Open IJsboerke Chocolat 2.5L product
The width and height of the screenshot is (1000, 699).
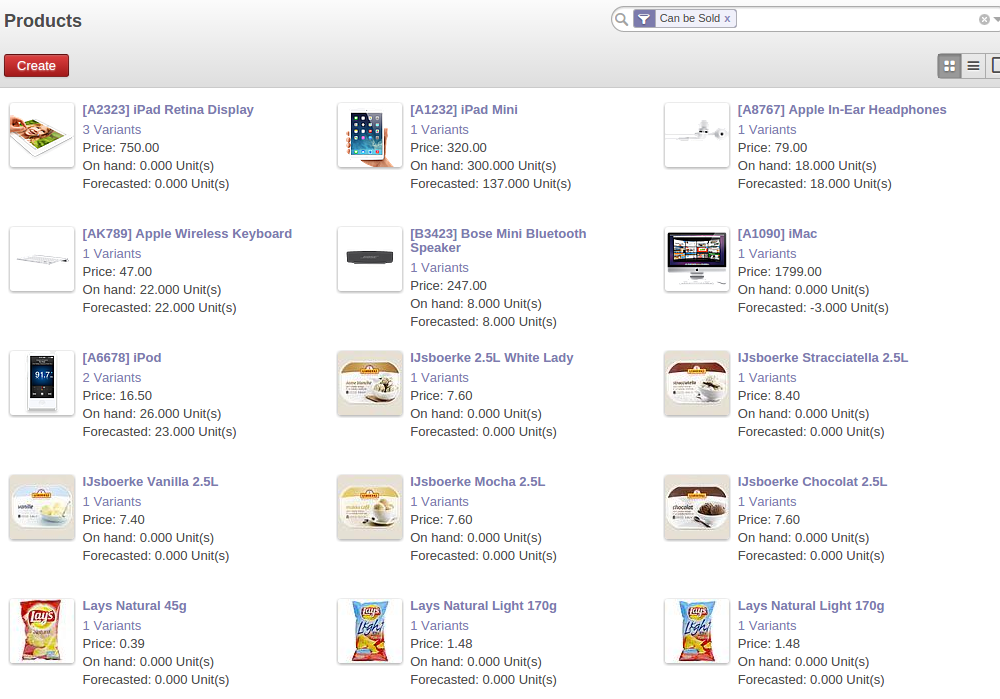click(812, 481)
